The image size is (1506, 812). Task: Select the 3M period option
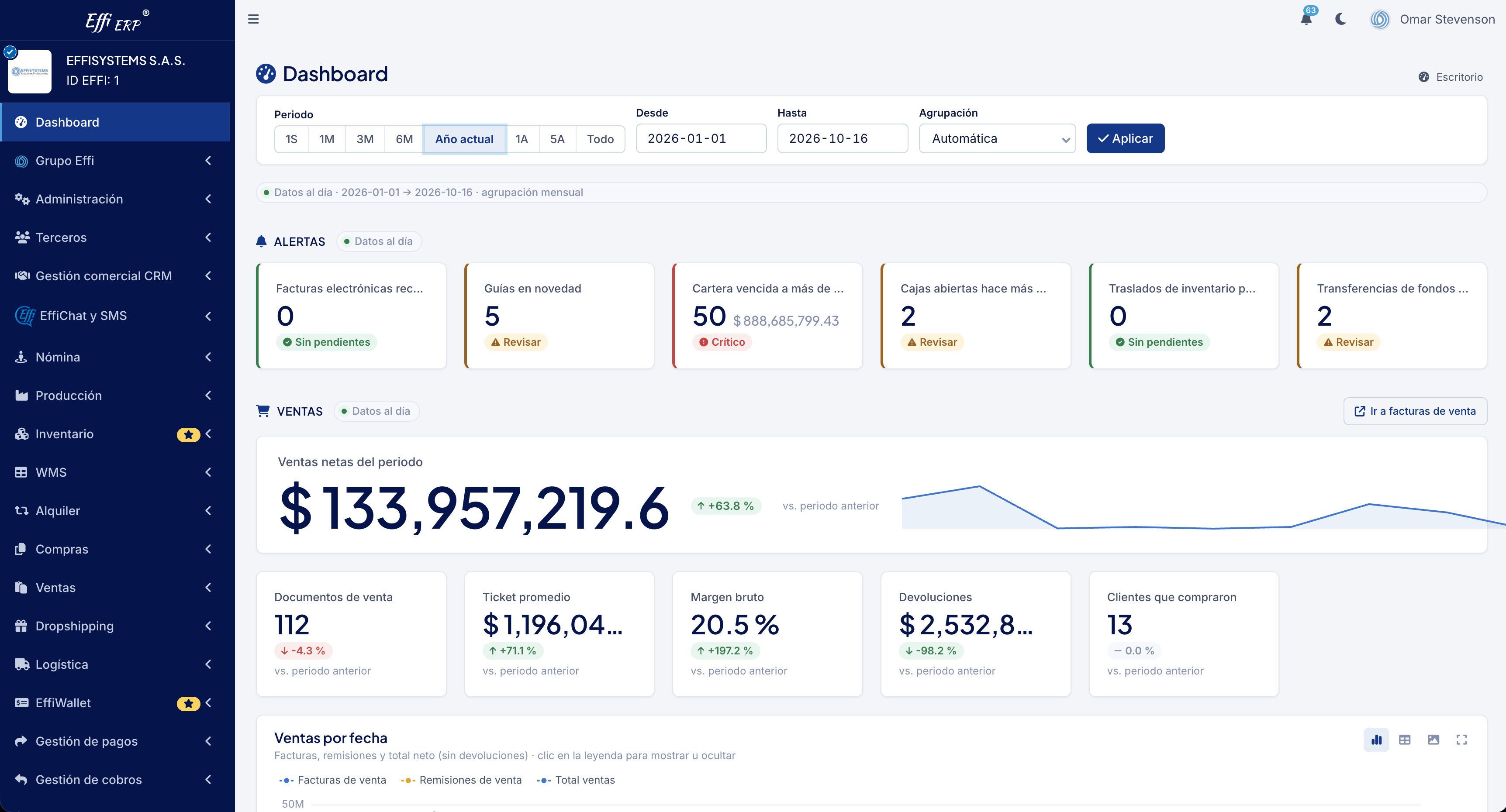coord(365,139)
